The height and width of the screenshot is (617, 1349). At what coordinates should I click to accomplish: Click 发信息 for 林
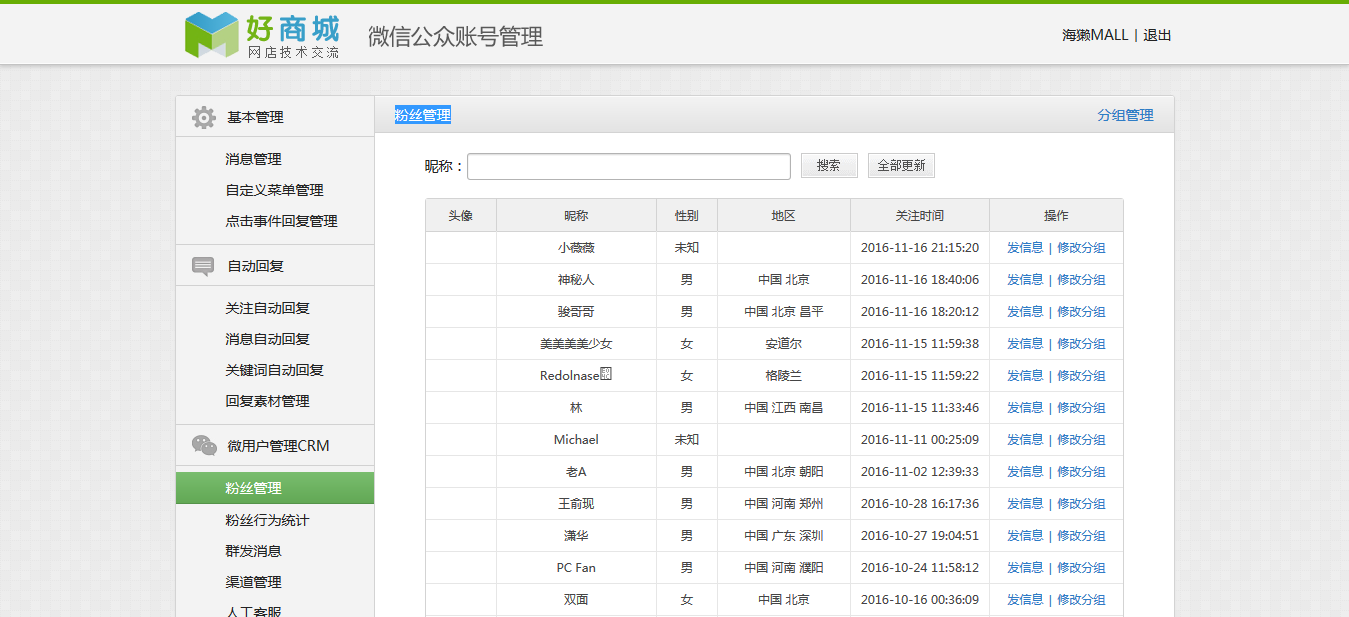pos(1025,408)
